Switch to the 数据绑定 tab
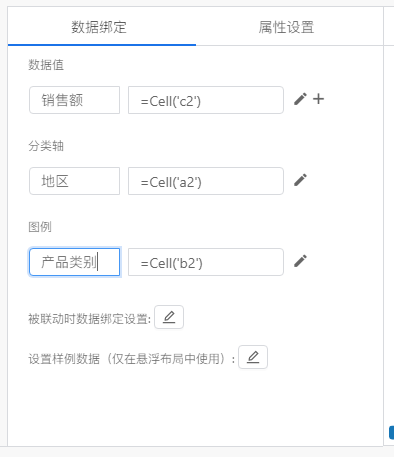This screenshot has width=394, height=457. (99, 27)
